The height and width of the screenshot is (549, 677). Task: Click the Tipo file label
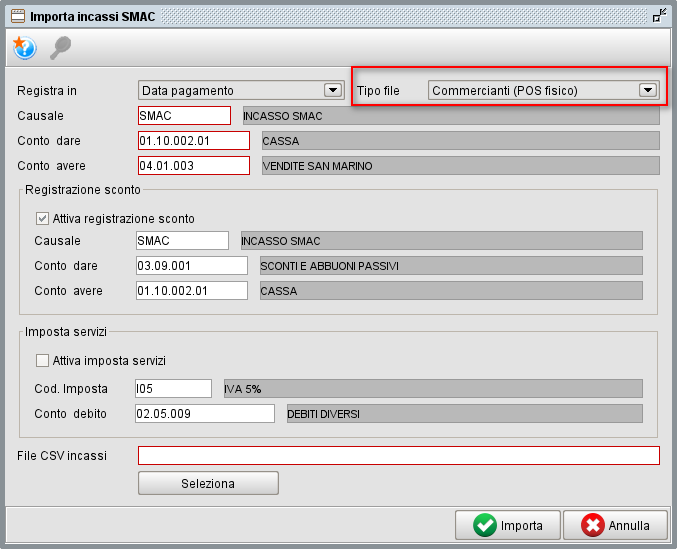pyautogui.click(x=378, y=91)
